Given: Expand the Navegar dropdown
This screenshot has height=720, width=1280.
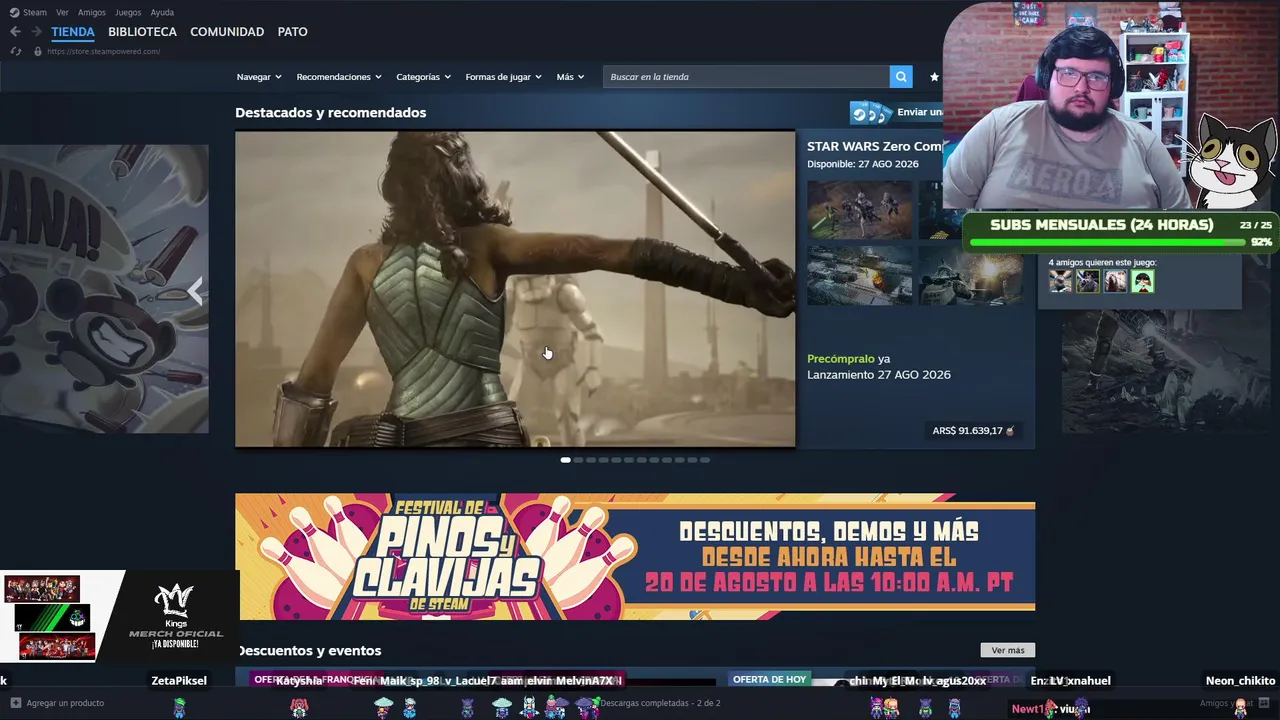Looking at the screenshot, I should [259, 77].
